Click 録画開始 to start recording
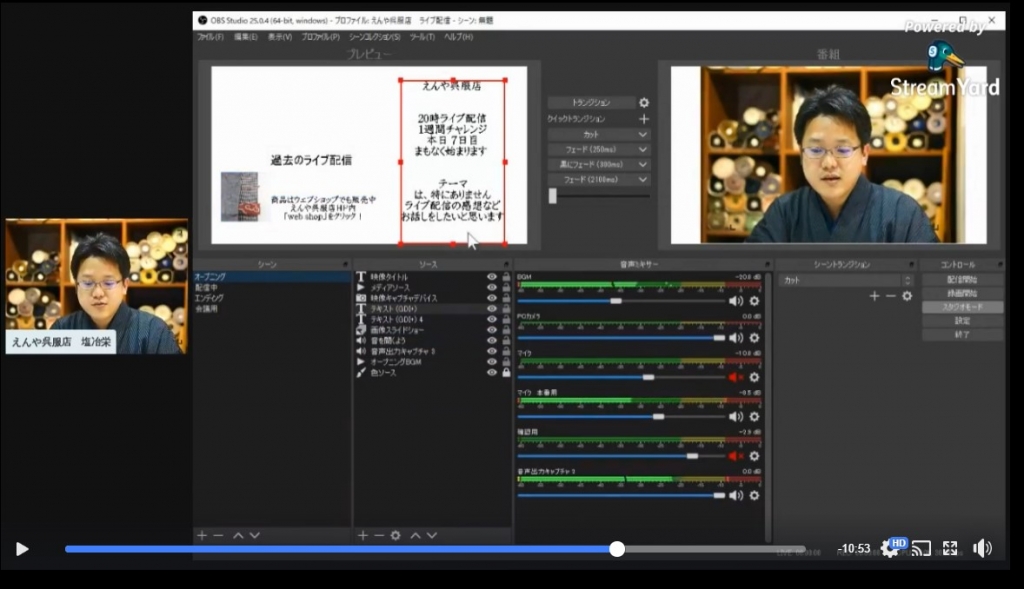 coord(962,293)
